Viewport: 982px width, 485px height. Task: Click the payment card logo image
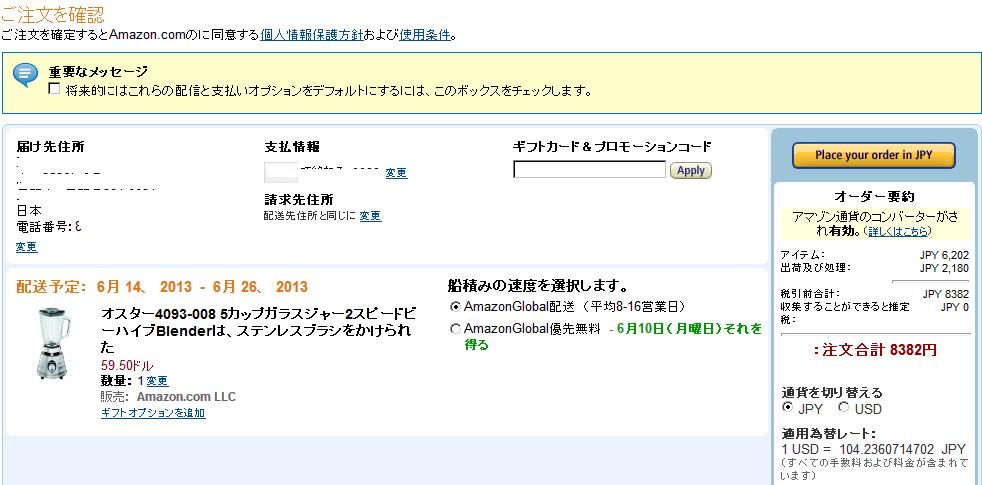(x=281, y=172)
